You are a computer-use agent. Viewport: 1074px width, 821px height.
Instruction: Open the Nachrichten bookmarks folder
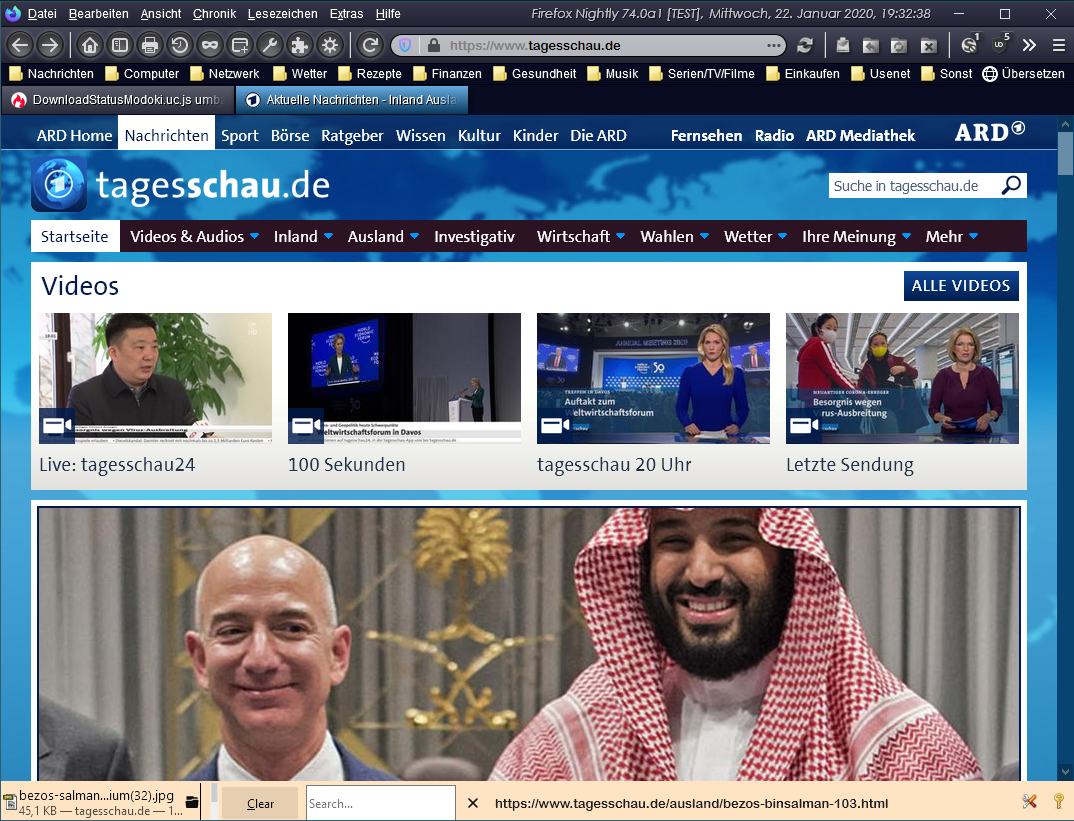(x=51, y=73)
